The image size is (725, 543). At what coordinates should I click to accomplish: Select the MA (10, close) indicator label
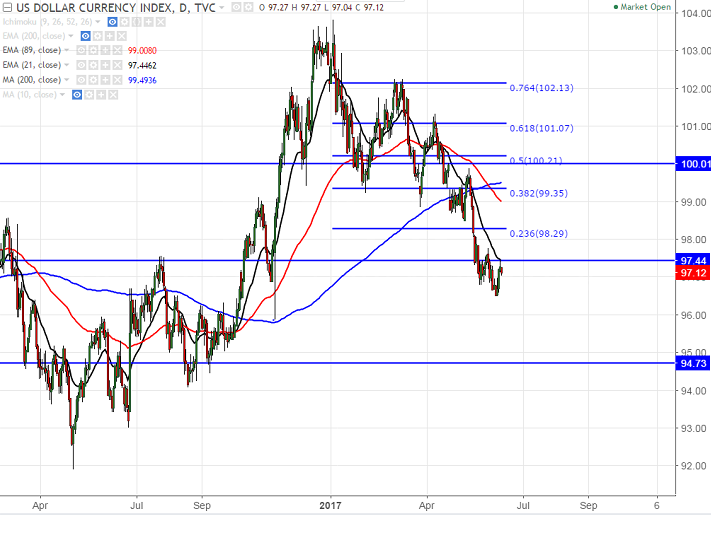point(30,94)
